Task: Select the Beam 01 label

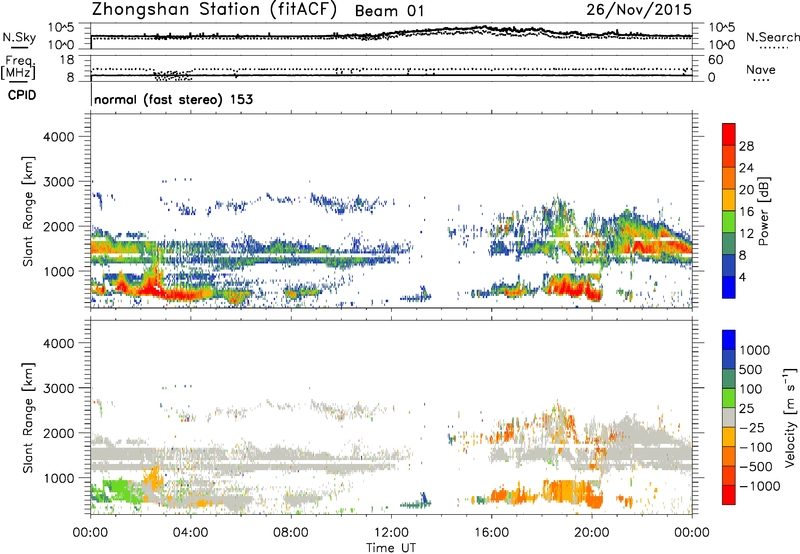Action: click(x=389, y=11)
